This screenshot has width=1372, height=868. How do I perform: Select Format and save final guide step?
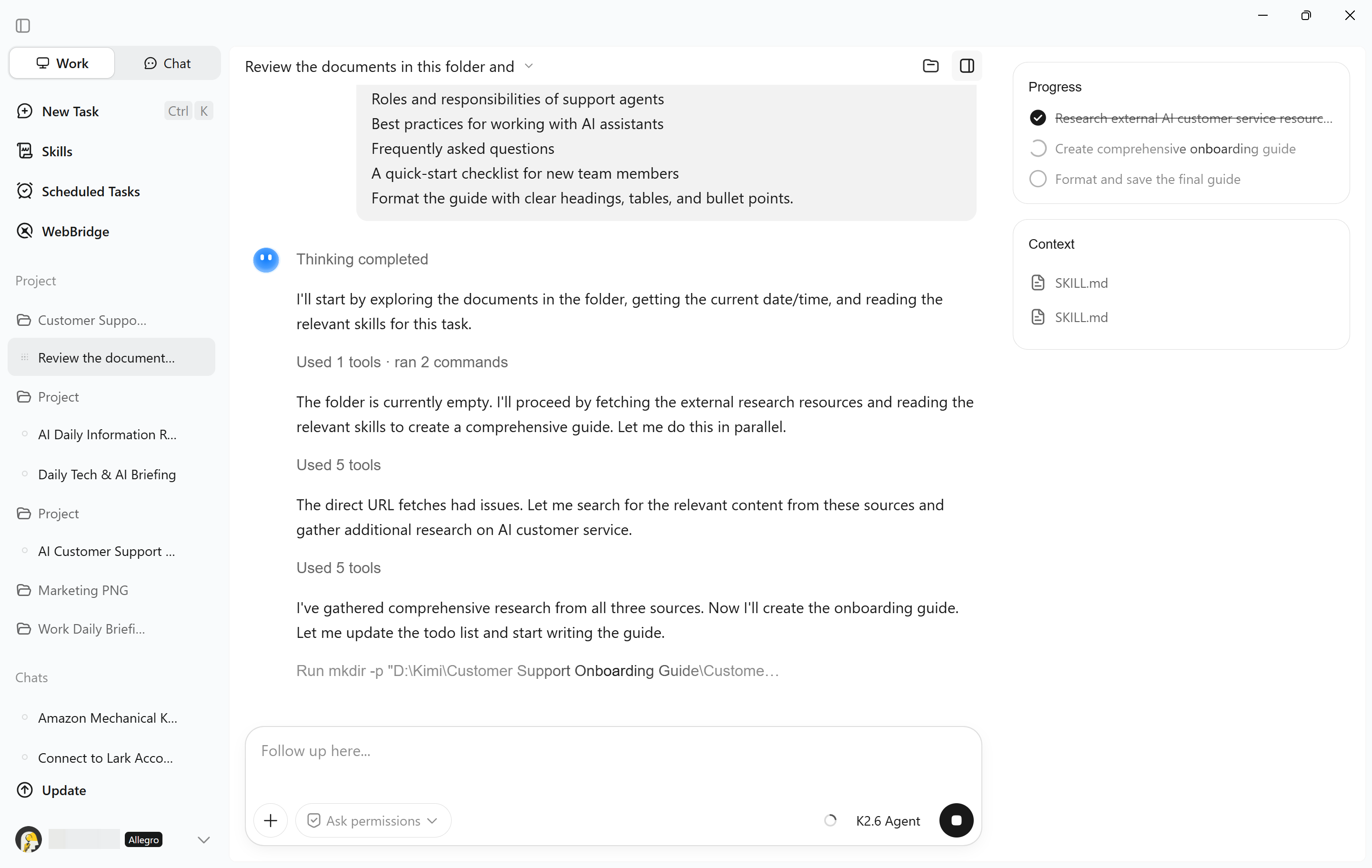pos(1147,179)
